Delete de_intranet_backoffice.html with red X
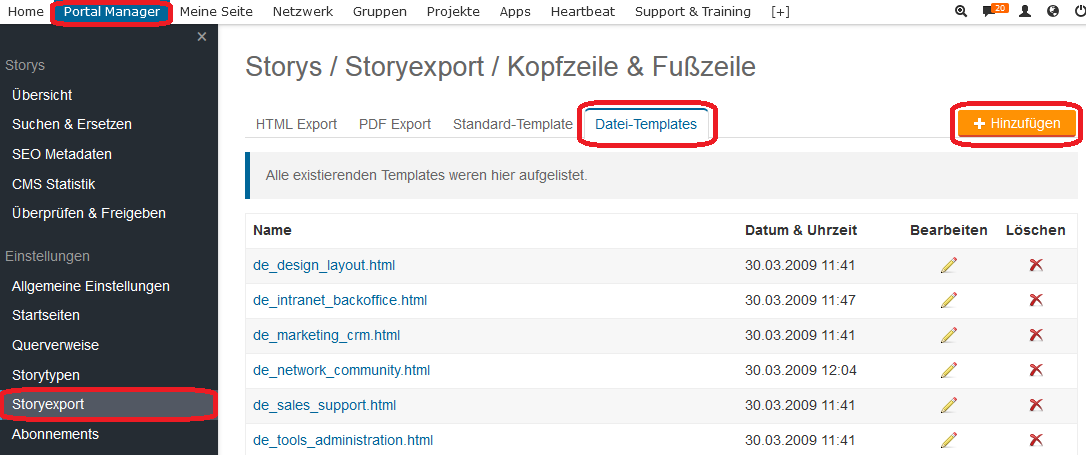 coord(1036,300)
